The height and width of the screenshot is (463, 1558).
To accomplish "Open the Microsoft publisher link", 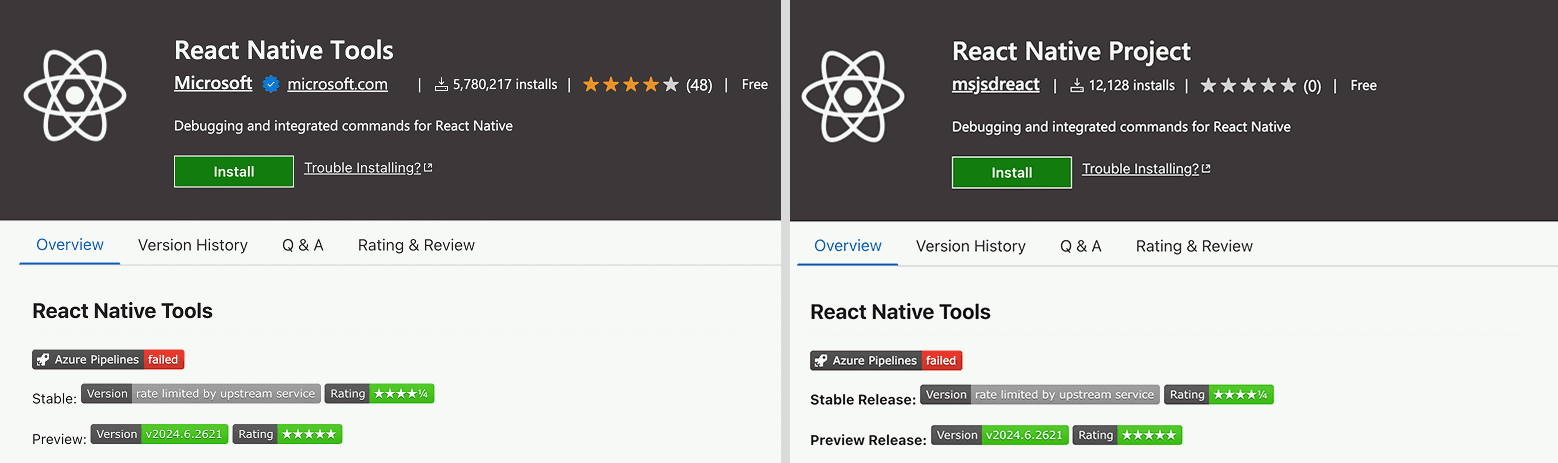I will click(213, 84).
